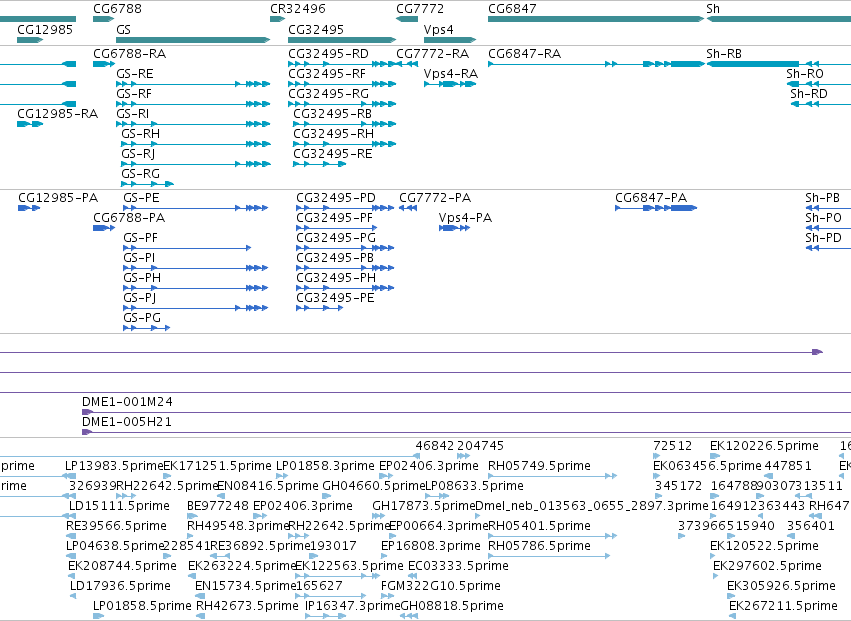Screen dimensions: 851x621
Task: Click the CG6847-RA transcript label
Action: (524, 54)
